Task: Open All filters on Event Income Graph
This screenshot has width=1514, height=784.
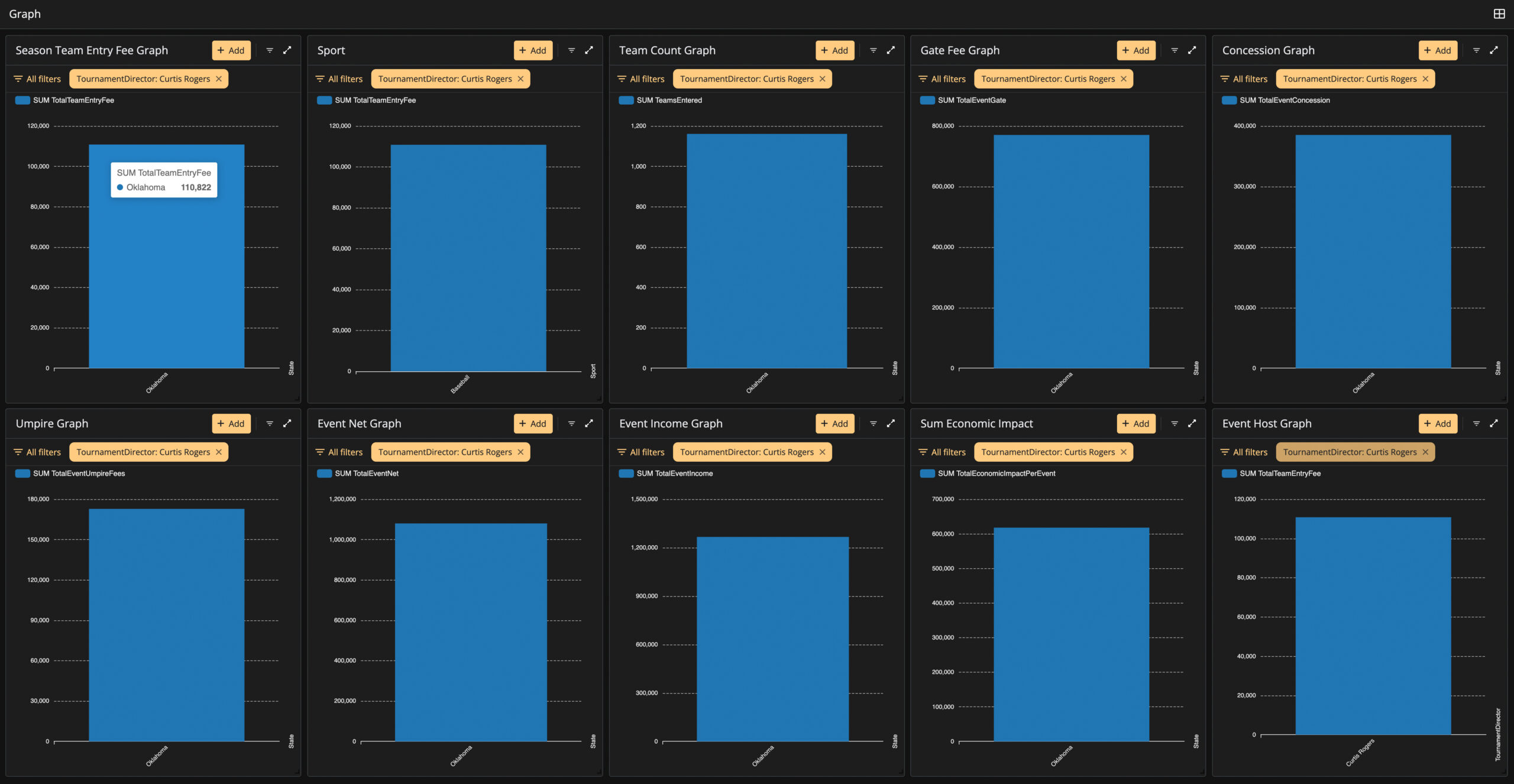Action: 640,452
